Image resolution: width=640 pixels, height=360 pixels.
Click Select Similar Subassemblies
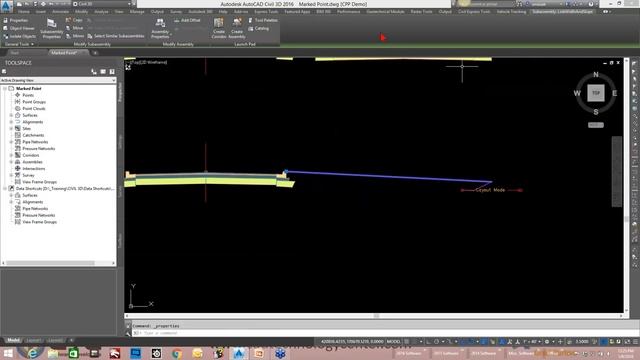tap(116, 36)
